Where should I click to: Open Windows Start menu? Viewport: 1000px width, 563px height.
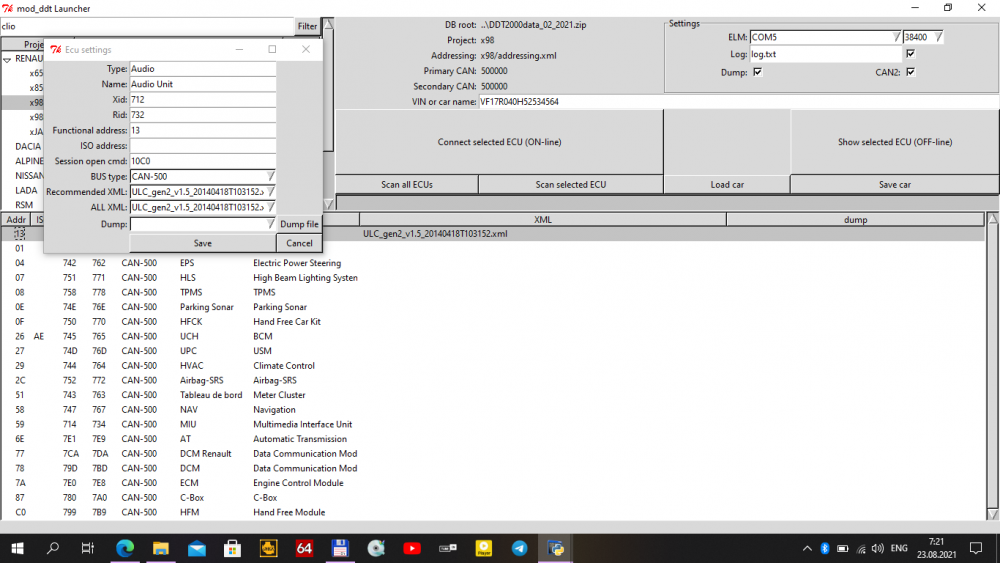17,548
